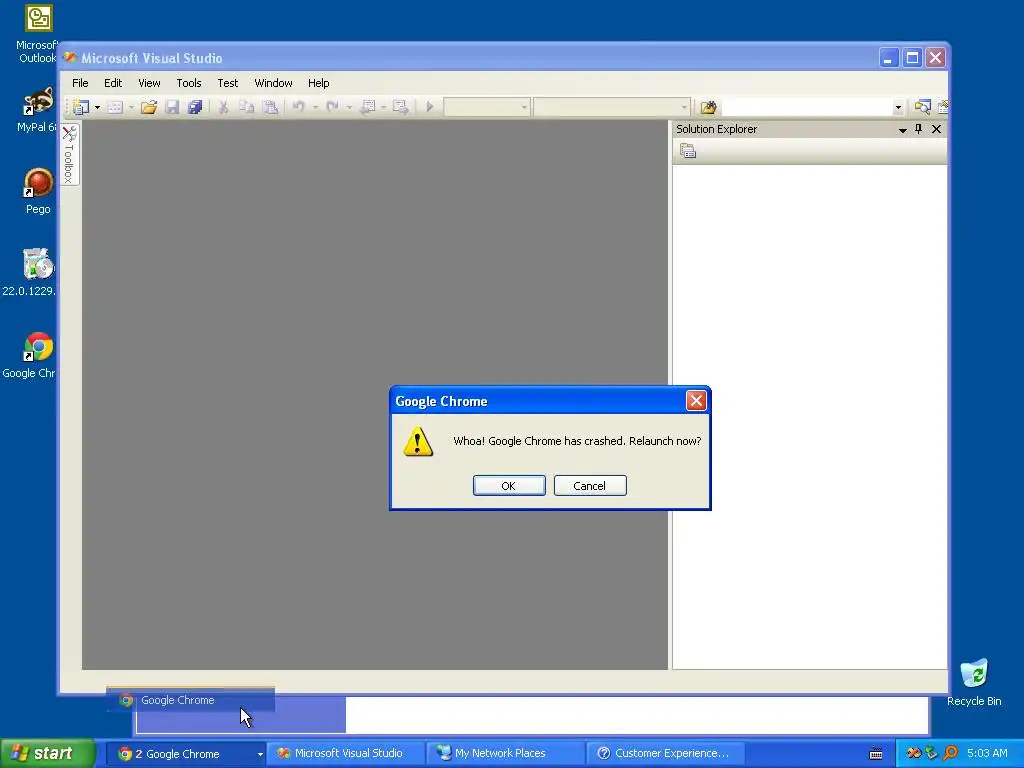The height and width of the screenshot is (768, 1024).
Task: Click the Start button
Action: (x=48, y=754)
